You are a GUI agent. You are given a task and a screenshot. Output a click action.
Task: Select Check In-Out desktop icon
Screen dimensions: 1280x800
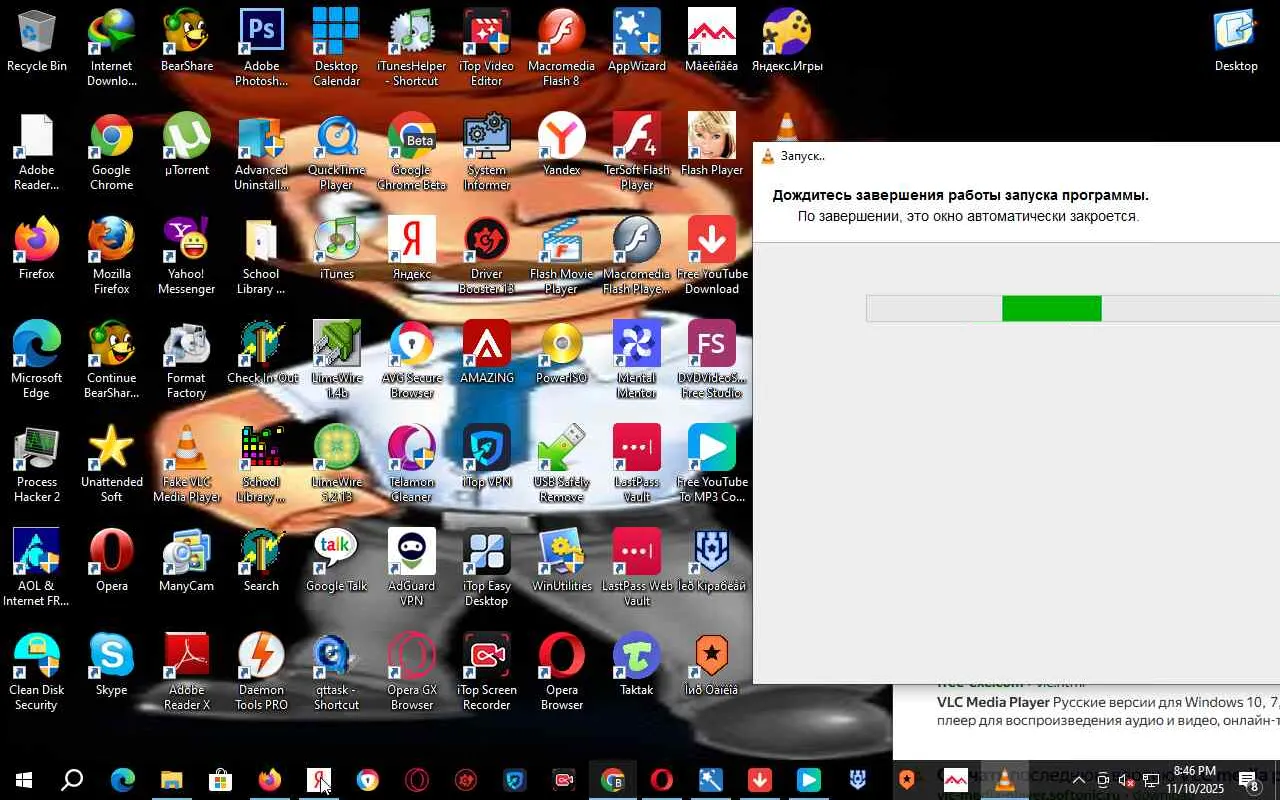[x=262, y=354]
